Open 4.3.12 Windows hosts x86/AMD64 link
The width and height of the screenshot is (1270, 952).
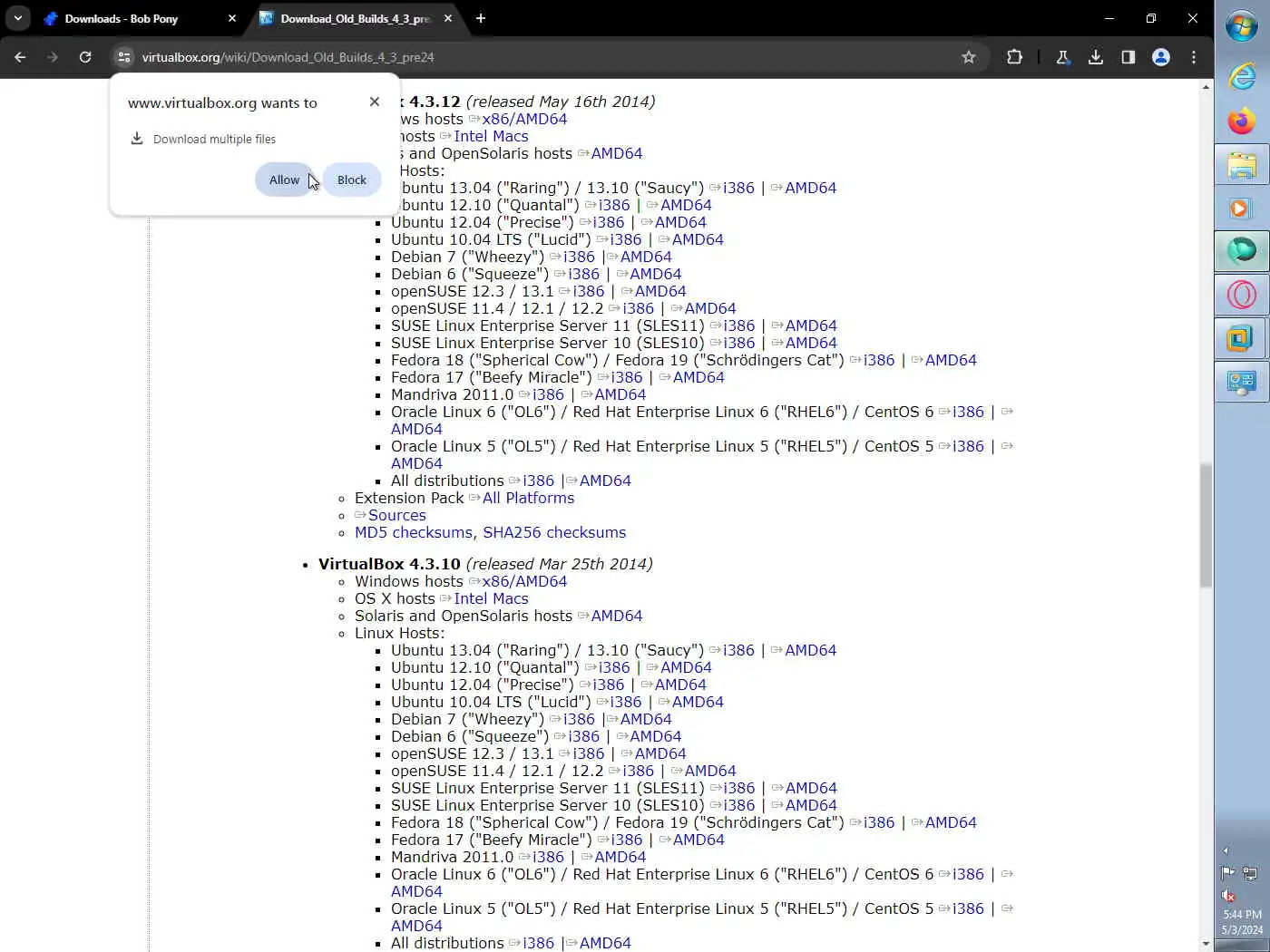(x=524, y=119)
